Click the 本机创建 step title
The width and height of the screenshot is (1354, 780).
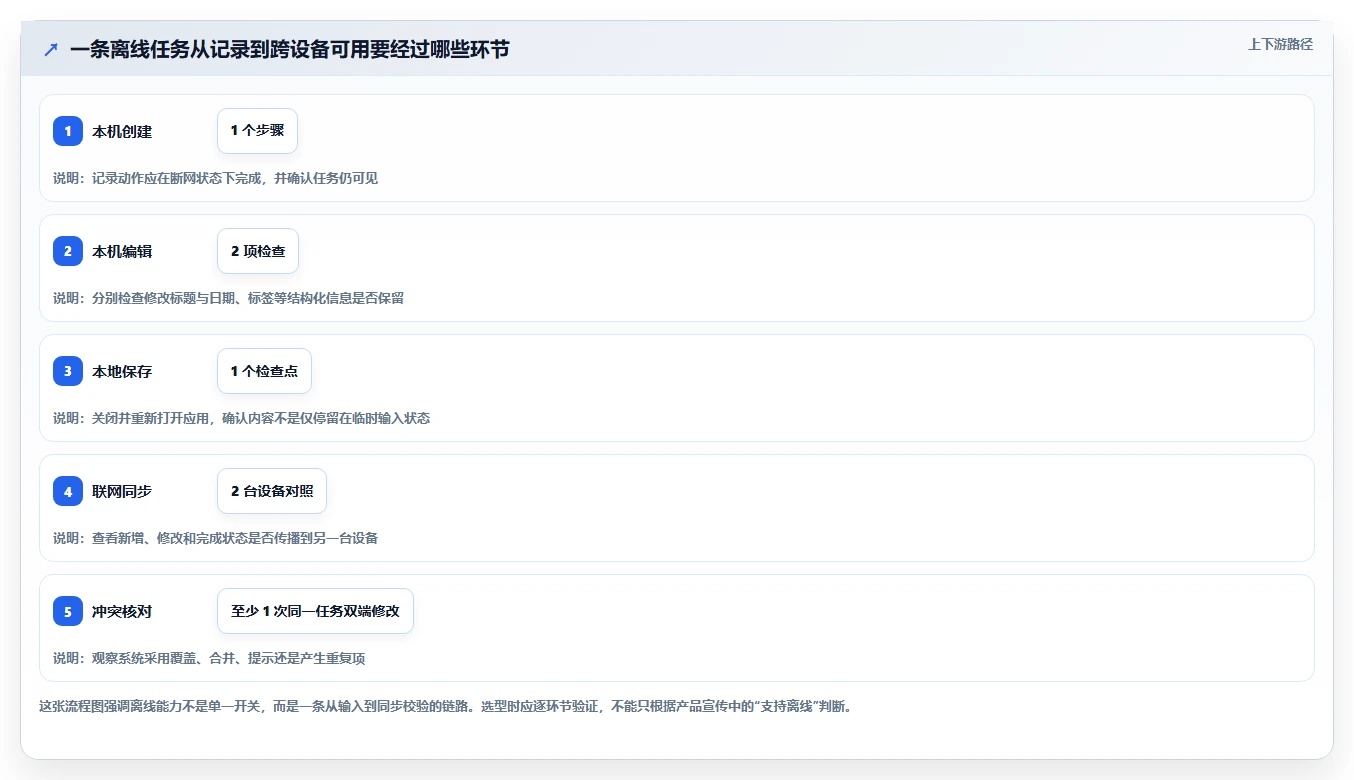click(122, 131)
